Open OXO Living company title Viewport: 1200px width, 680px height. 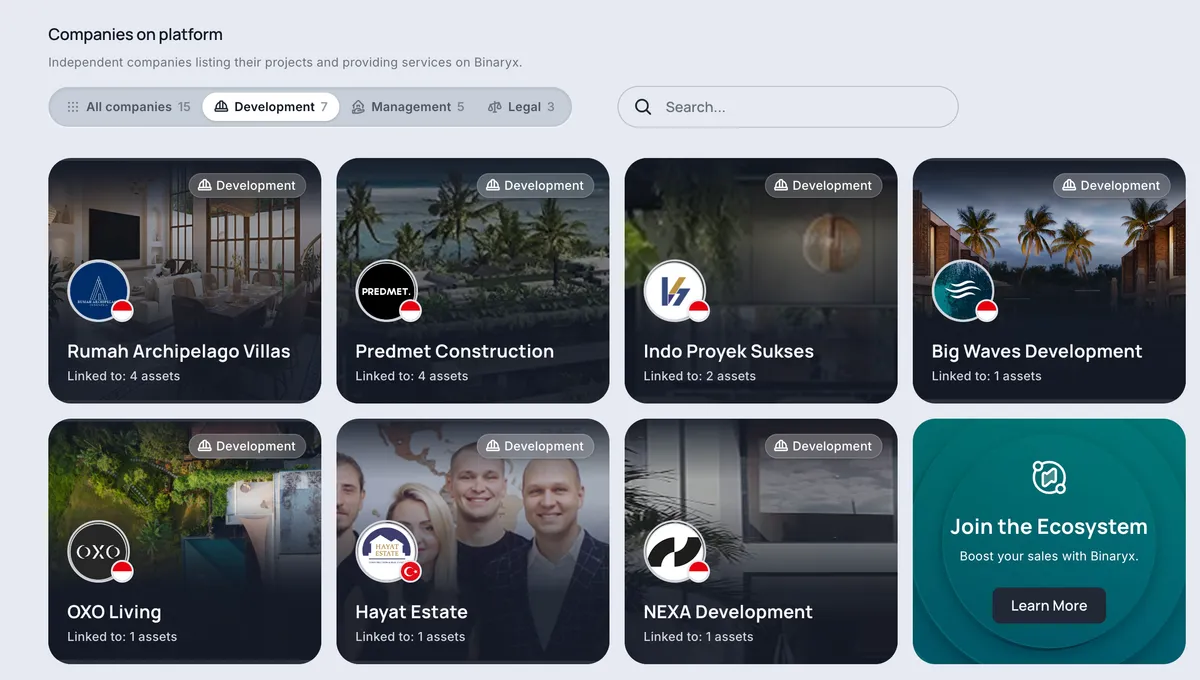point(114,612)
